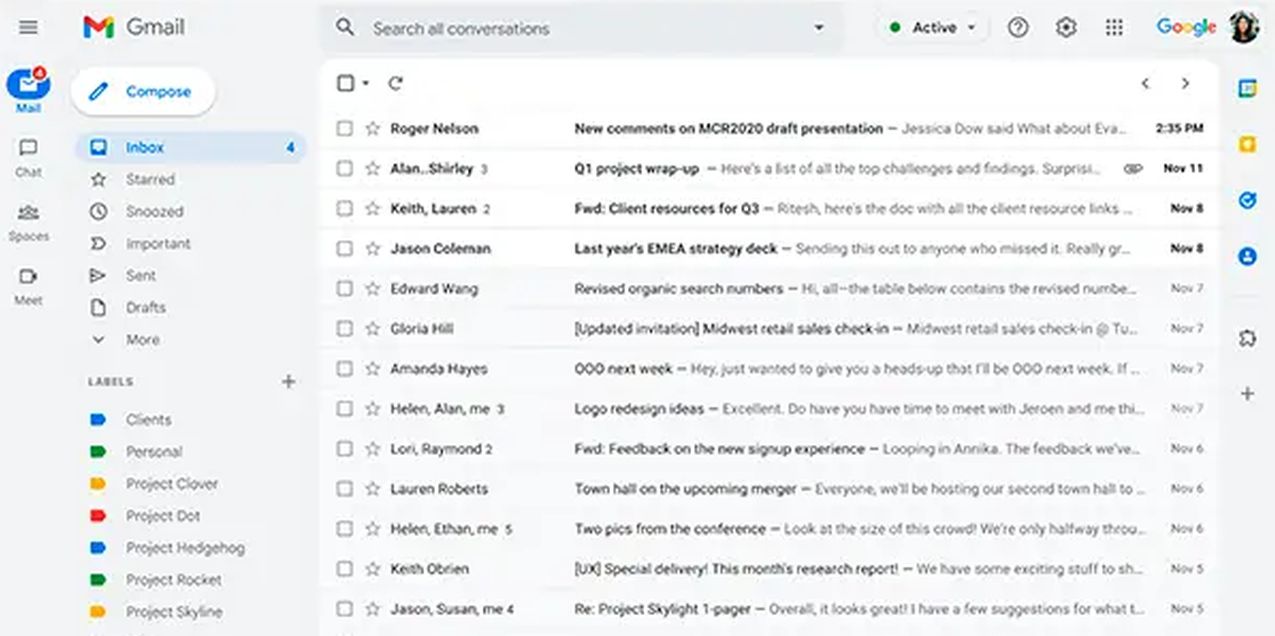
Task: Click the Refresh inbox icon
Action: [395, 84]
